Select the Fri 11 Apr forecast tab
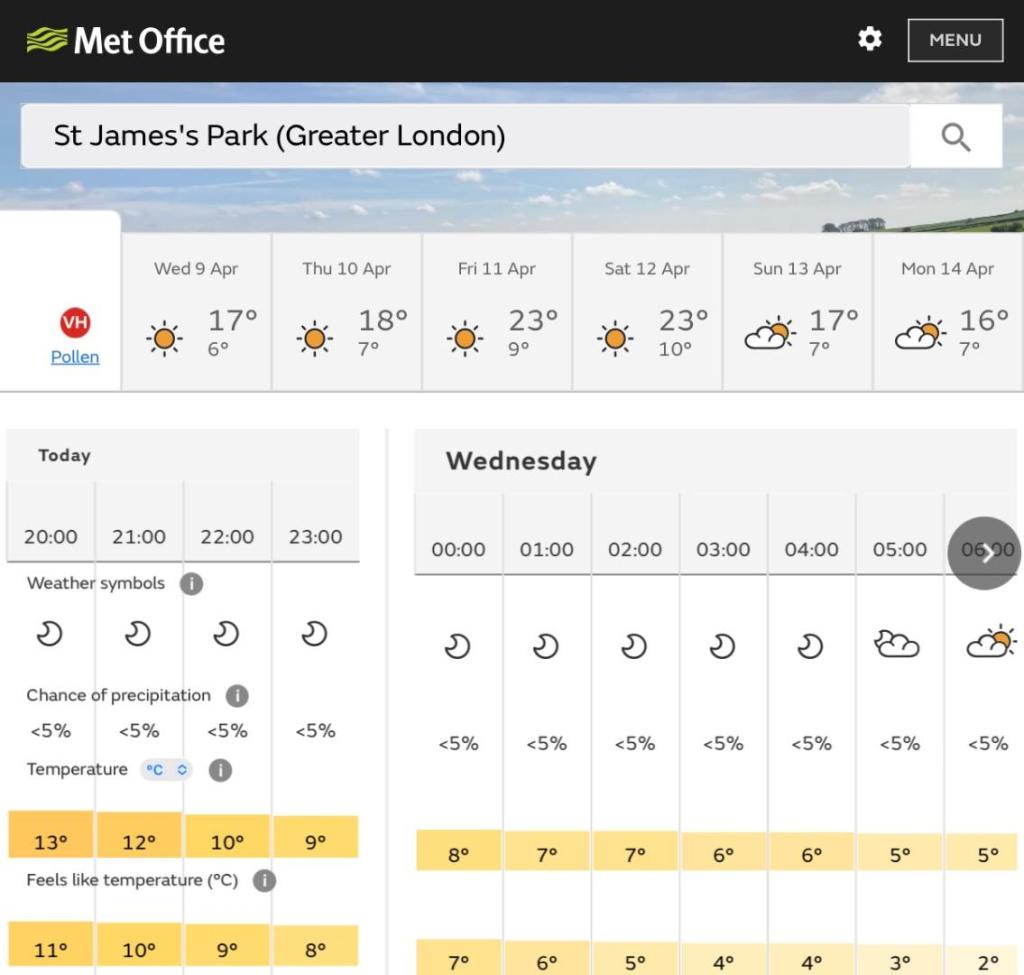The width and height of the screenshot is (1024, 975). 497,312
